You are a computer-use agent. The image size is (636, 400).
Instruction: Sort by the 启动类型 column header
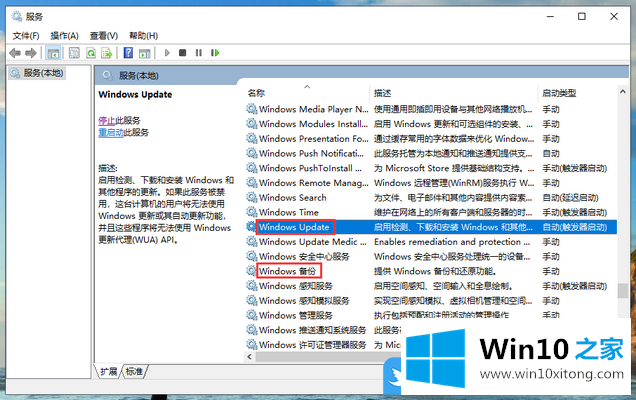pyautogui.click(x=577, y=93)
